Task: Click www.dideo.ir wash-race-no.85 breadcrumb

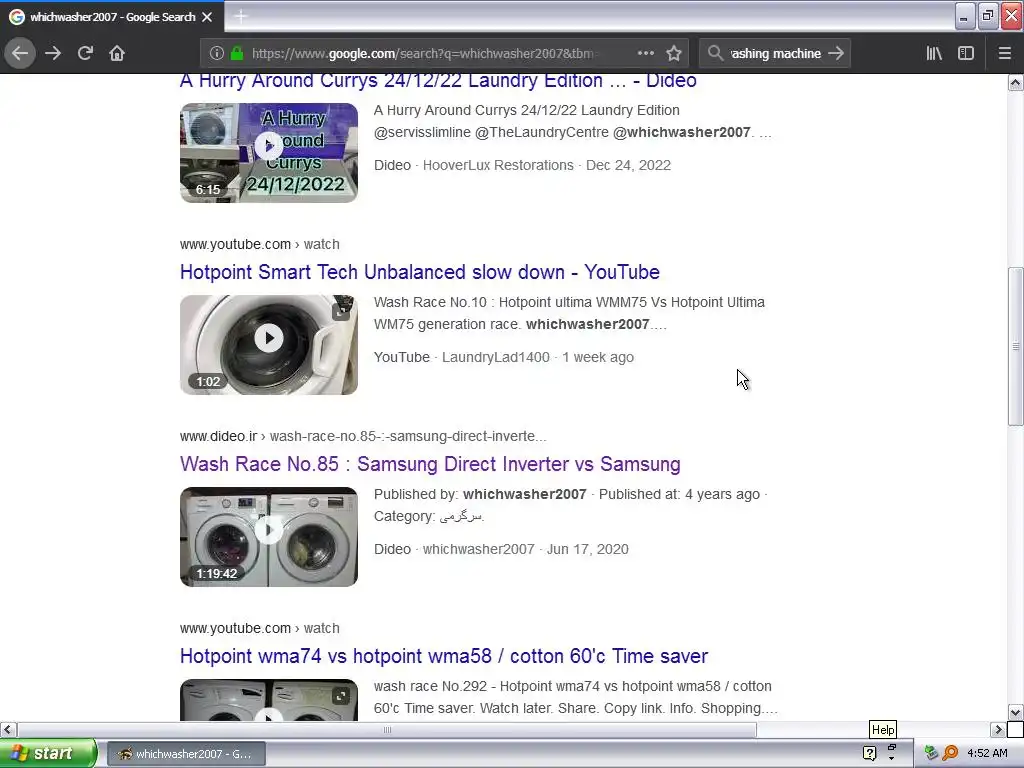Action: click(x=363, y=436)
